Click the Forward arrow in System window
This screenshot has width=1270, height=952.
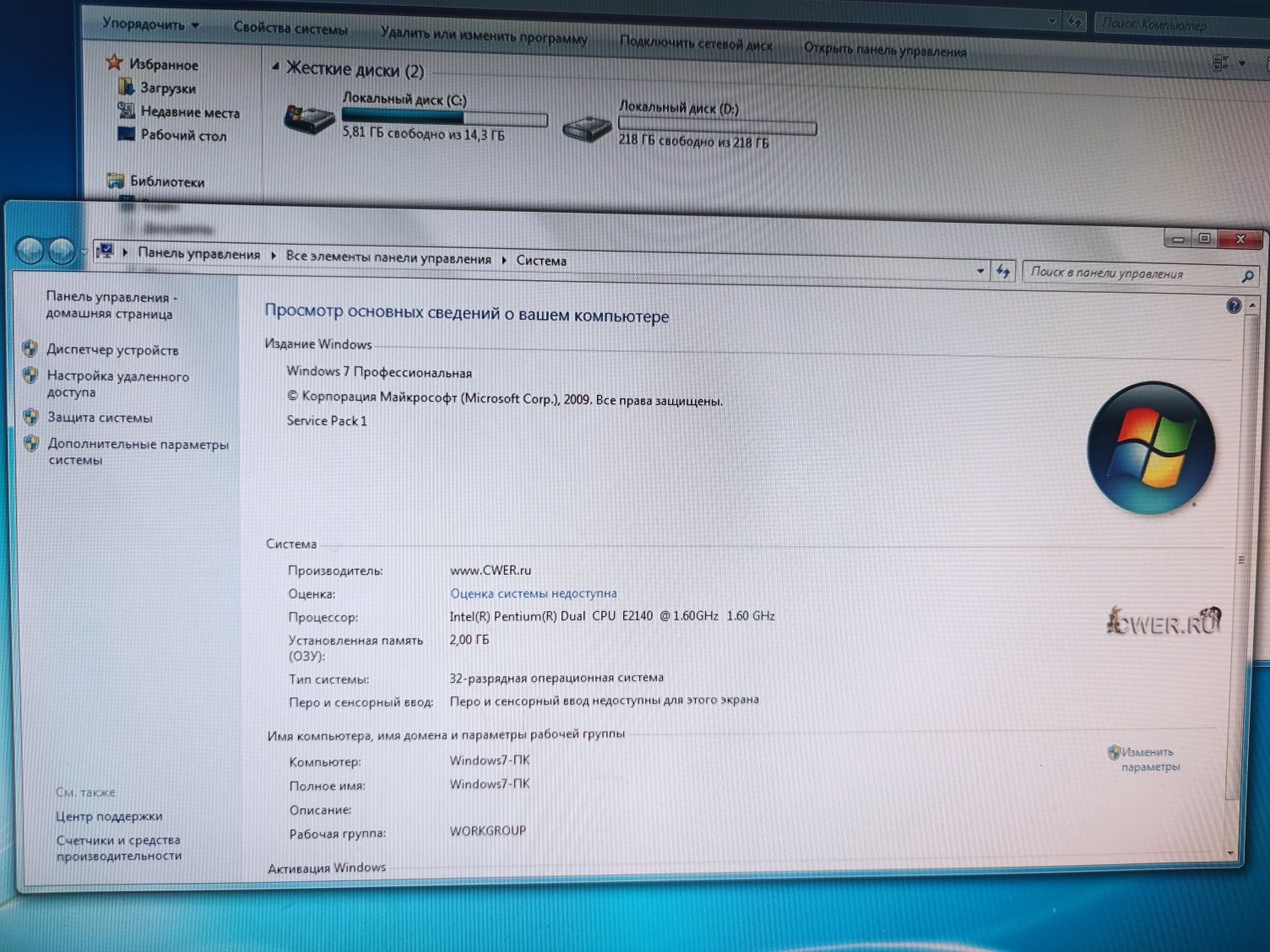(x=61, y=251)
